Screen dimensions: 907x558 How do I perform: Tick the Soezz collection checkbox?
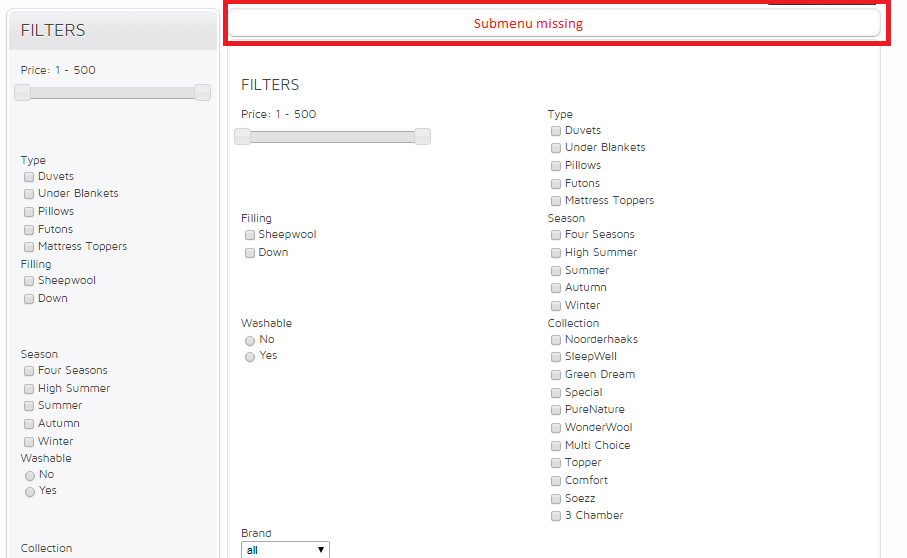[x=556, y=498]
